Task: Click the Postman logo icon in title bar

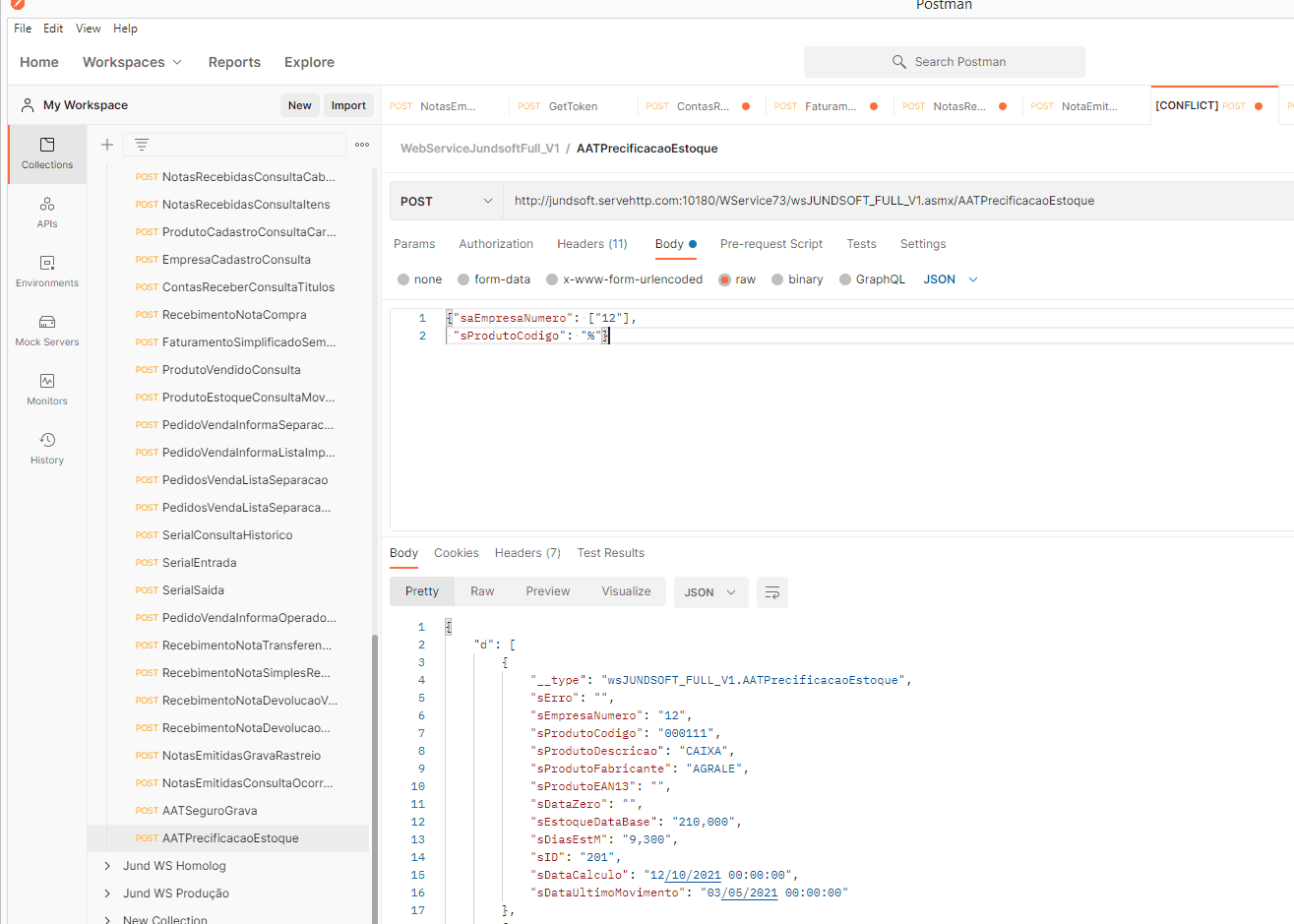Action: pyautogui.click(x=17, y=4)
